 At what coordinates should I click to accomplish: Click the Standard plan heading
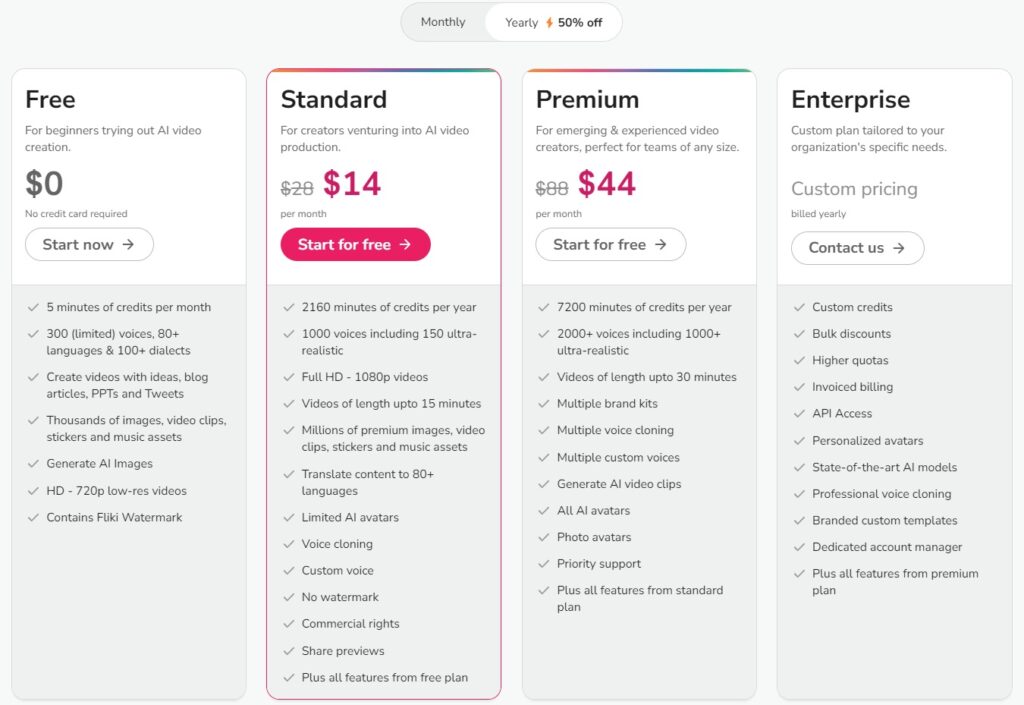tap(334, 99)
